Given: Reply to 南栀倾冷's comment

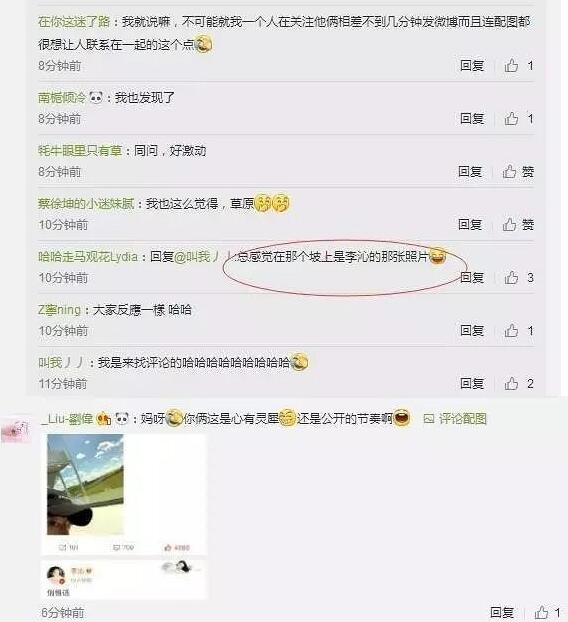Looking at the screenshot, I should pos(472,119).
